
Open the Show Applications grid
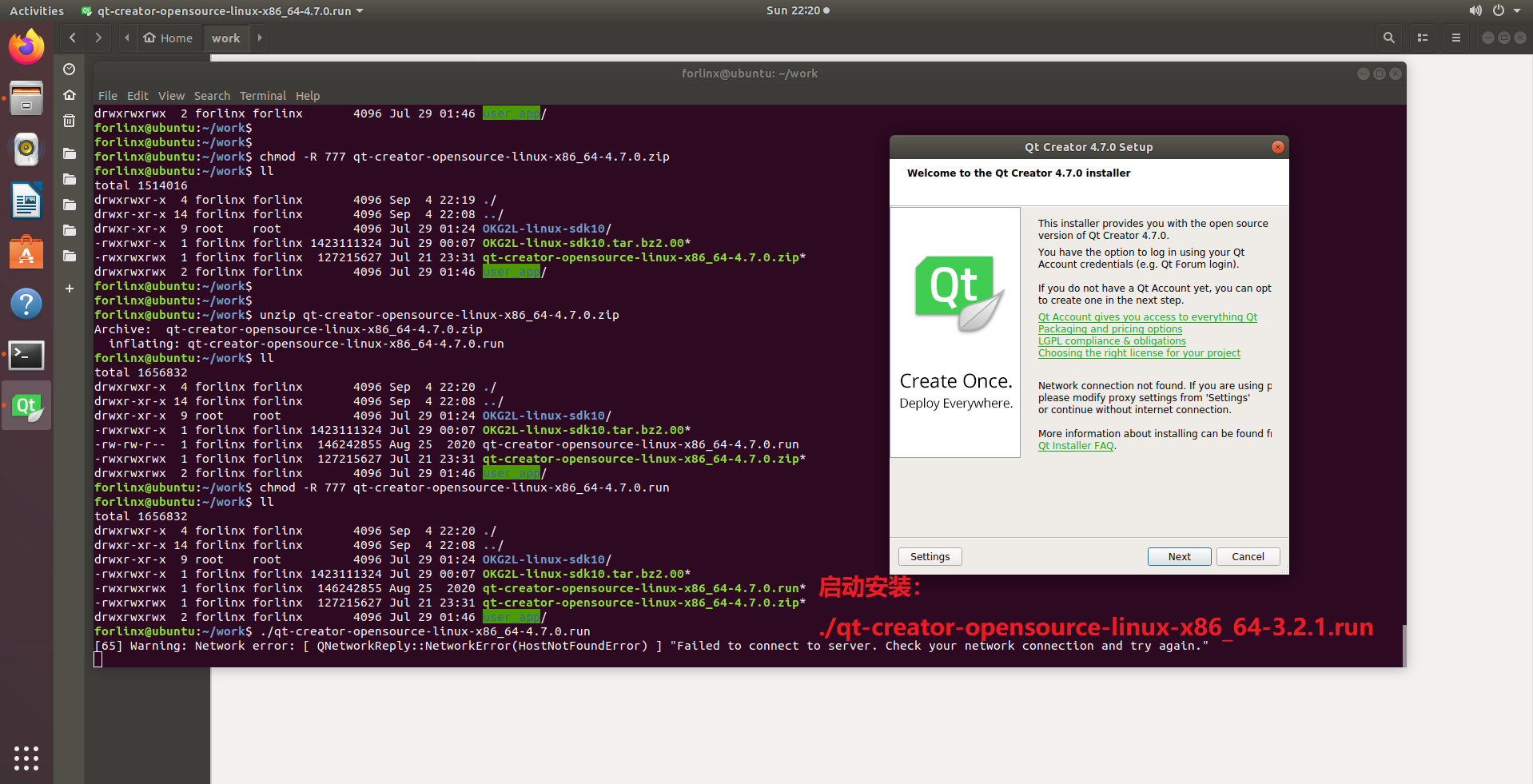(x=26, y=758)
